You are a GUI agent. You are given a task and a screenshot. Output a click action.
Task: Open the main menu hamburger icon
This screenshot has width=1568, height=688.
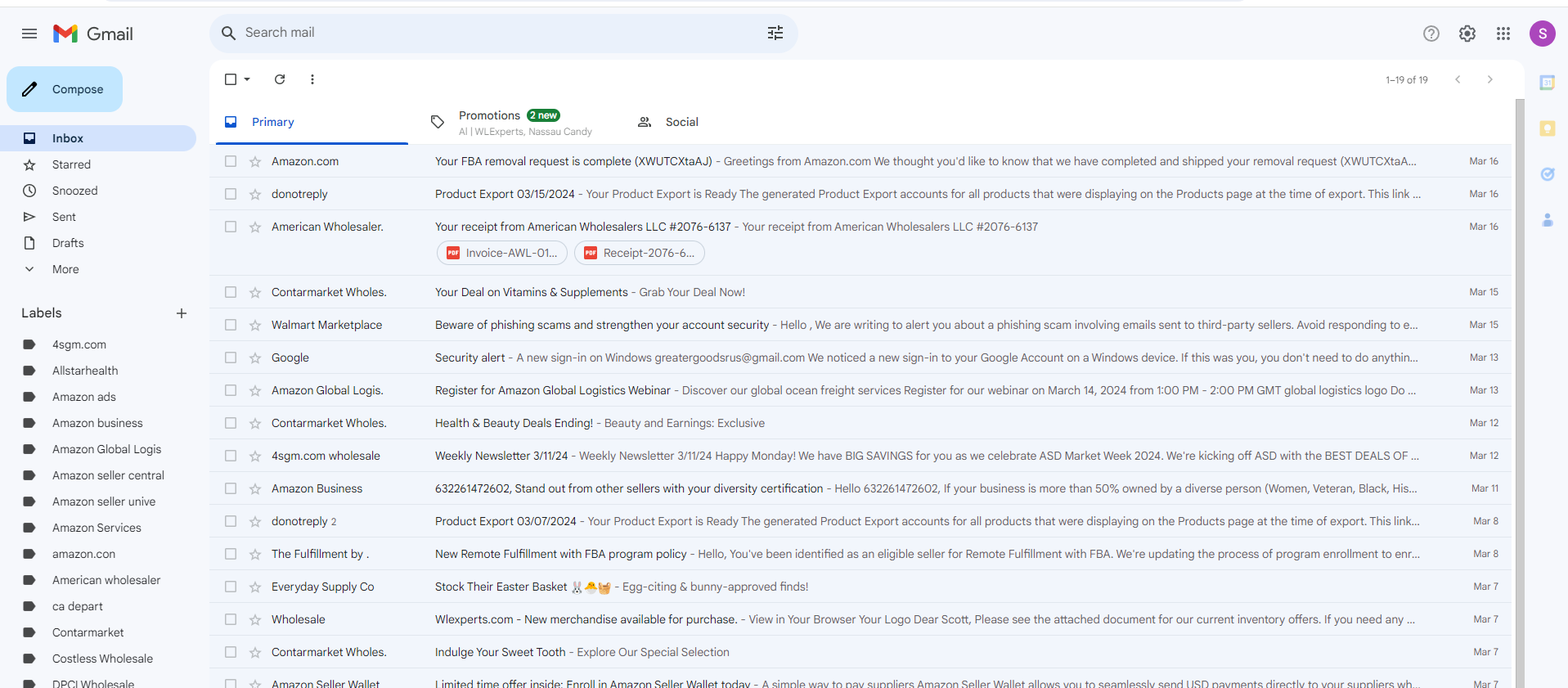(x=29, y=34)
